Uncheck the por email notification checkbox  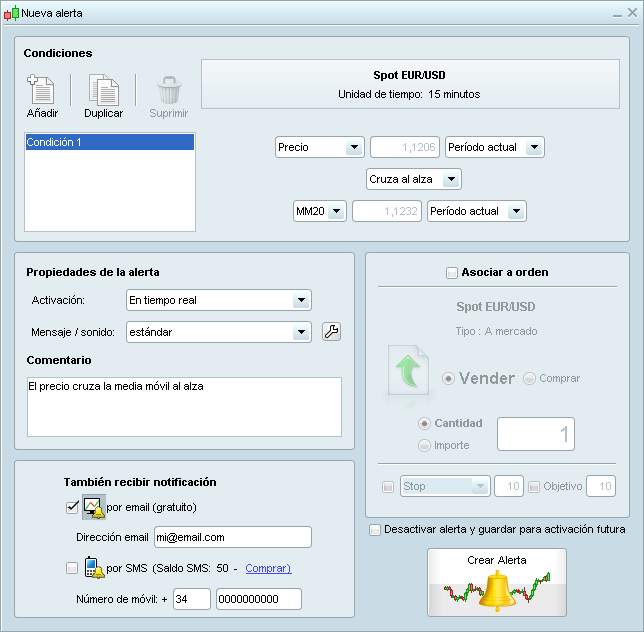coord(72,507)
